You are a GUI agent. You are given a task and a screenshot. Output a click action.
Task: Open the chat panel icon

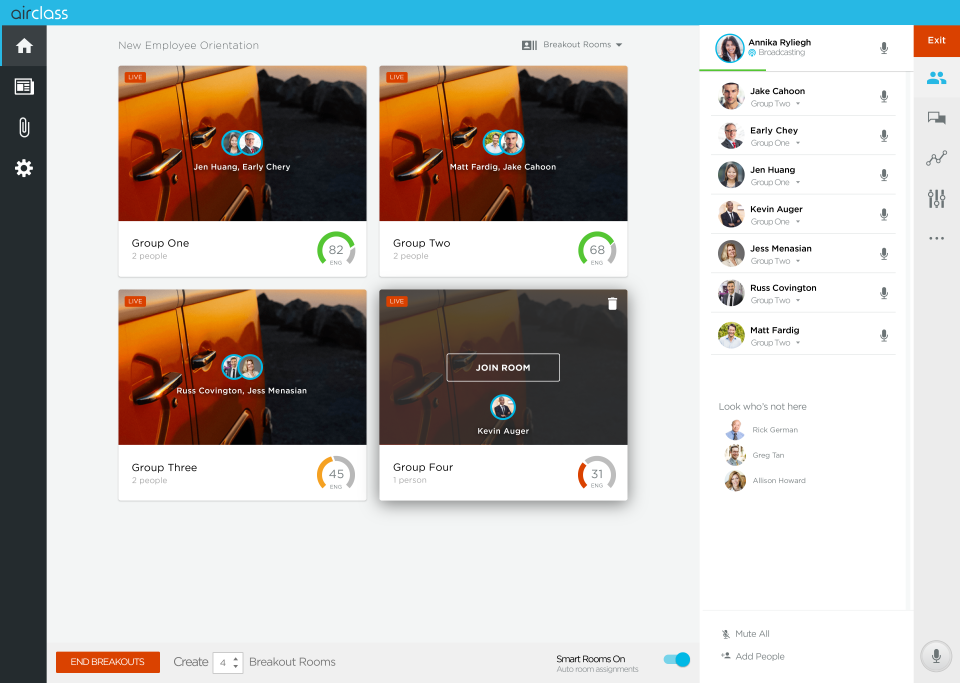pyautogui.click(x=936, y=118)
